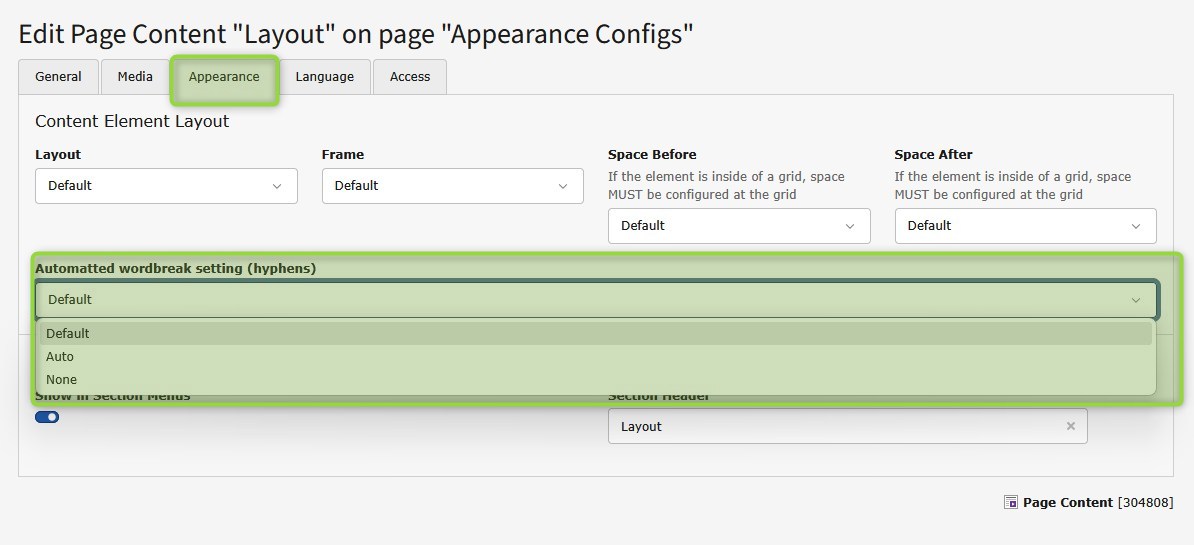Open the Space Before dropdown
1194x545 pixels.
coord(739,226)
